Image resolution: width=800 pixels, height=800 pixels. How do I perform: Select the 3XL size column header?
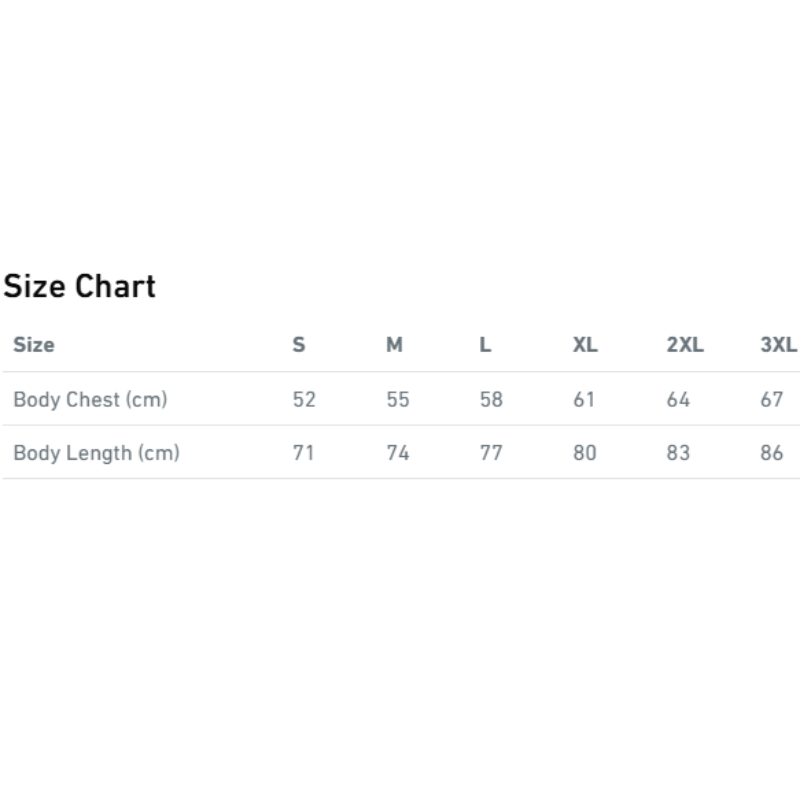(778, 345)
